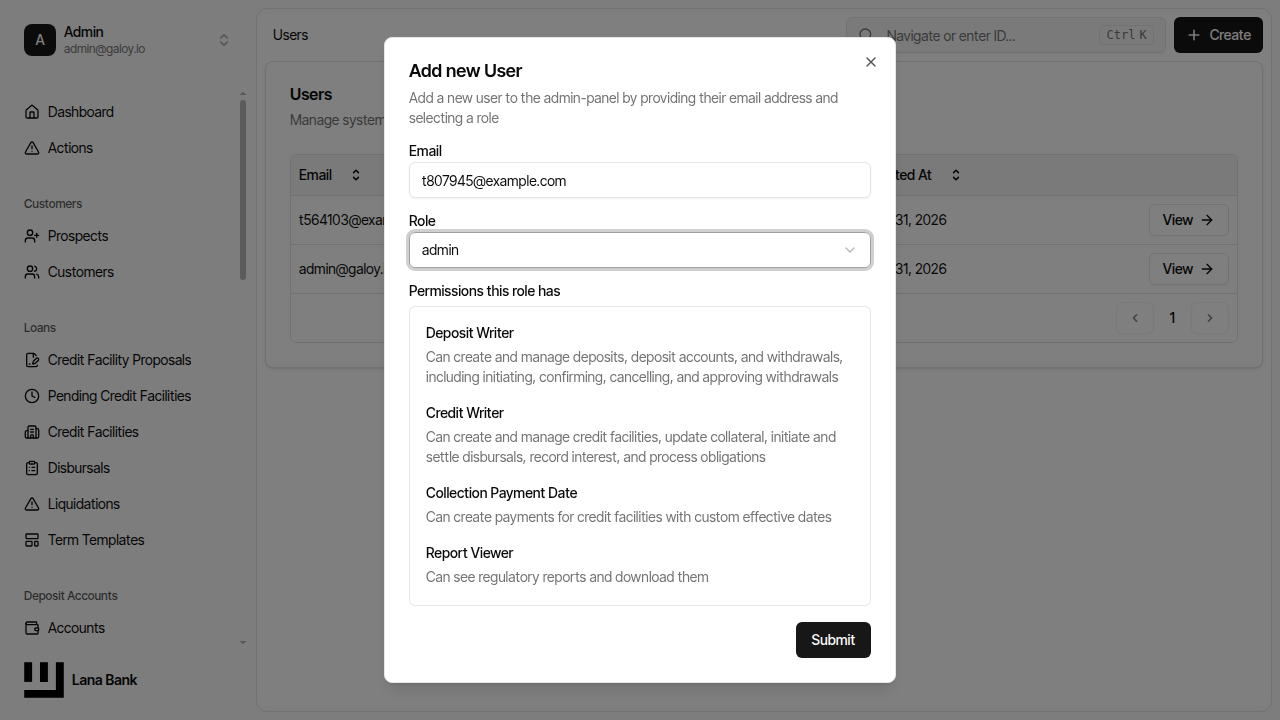This screenshot has height=720, width=1280.
Task: Go to next page of users
Action: click(x=1210, y=318)
